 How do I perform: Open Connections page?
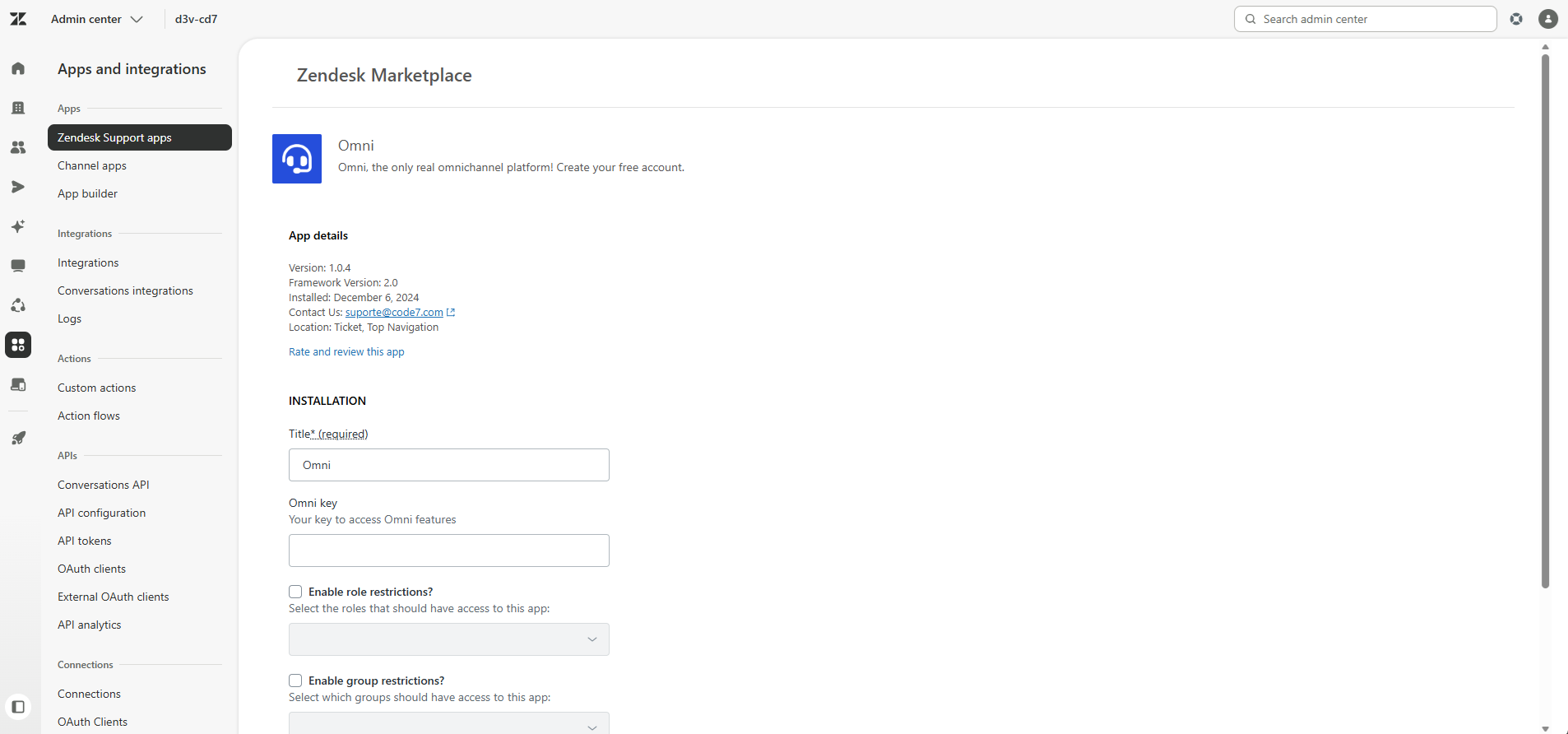(89, 694)
